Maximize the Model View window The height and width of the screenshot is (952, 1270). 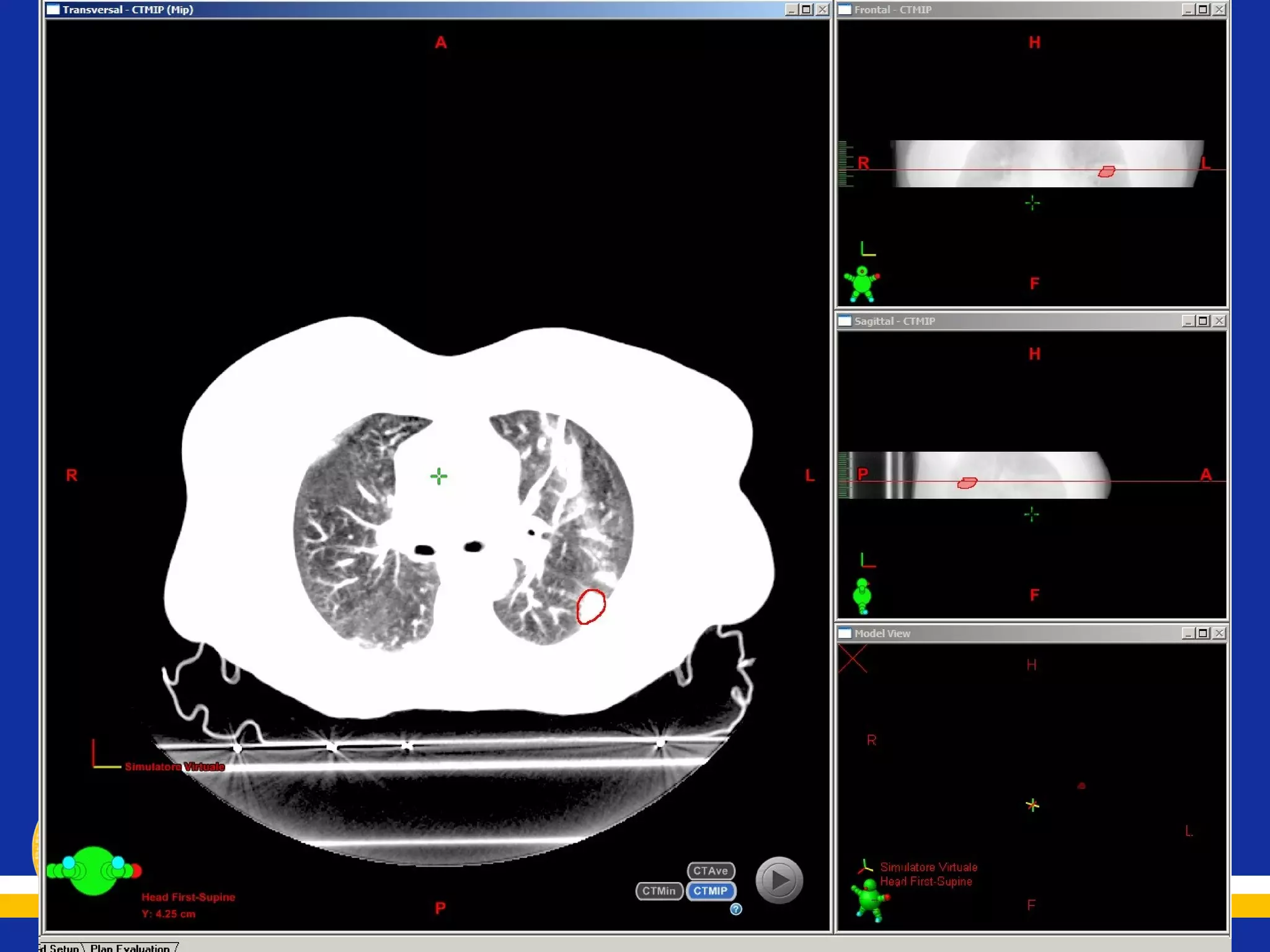(x=1203, y=633)
